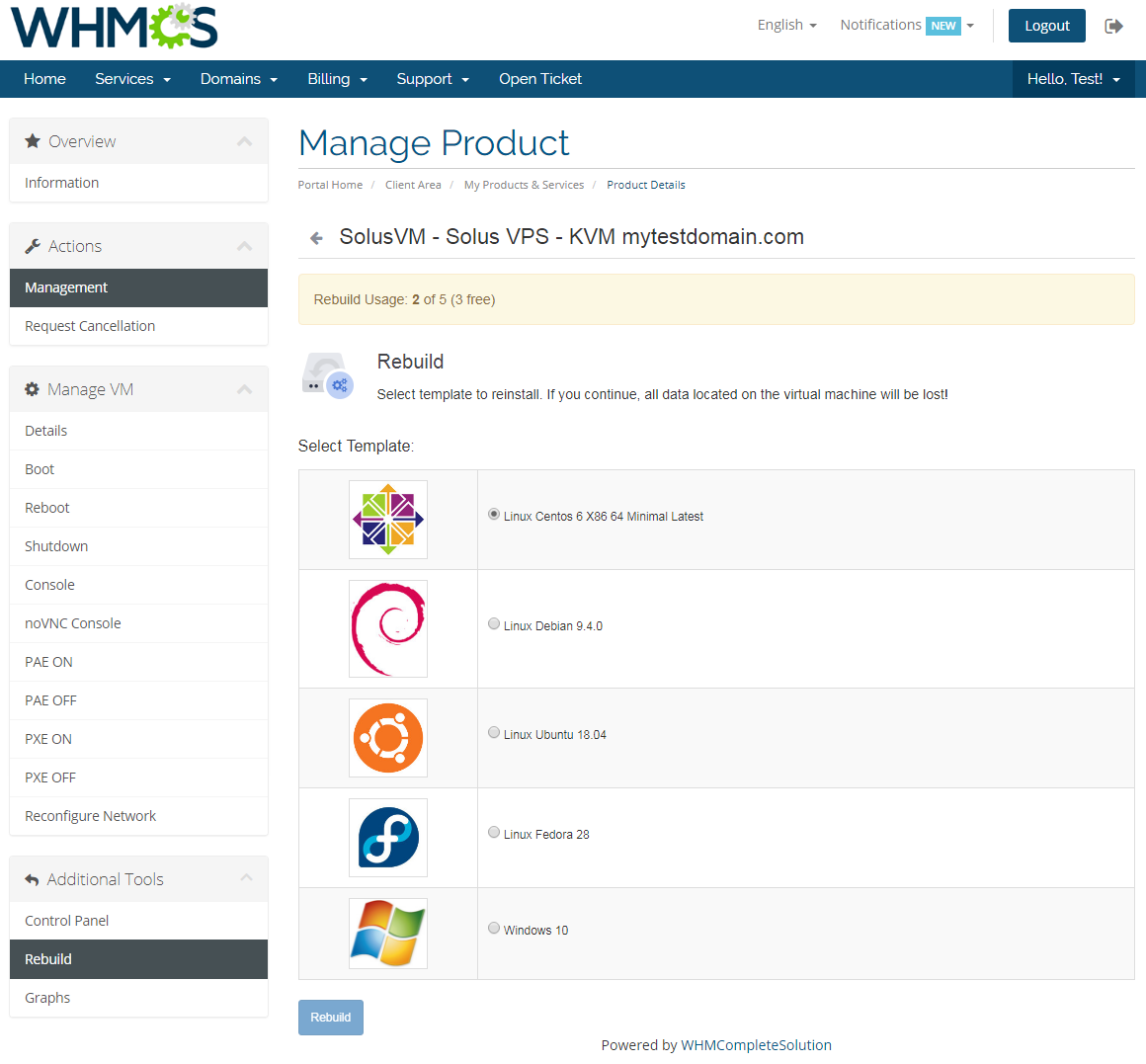Viewport: 1146px width, 1064px height.
Task: Click the back arrow beside the product name
Action: click(314, 237)
